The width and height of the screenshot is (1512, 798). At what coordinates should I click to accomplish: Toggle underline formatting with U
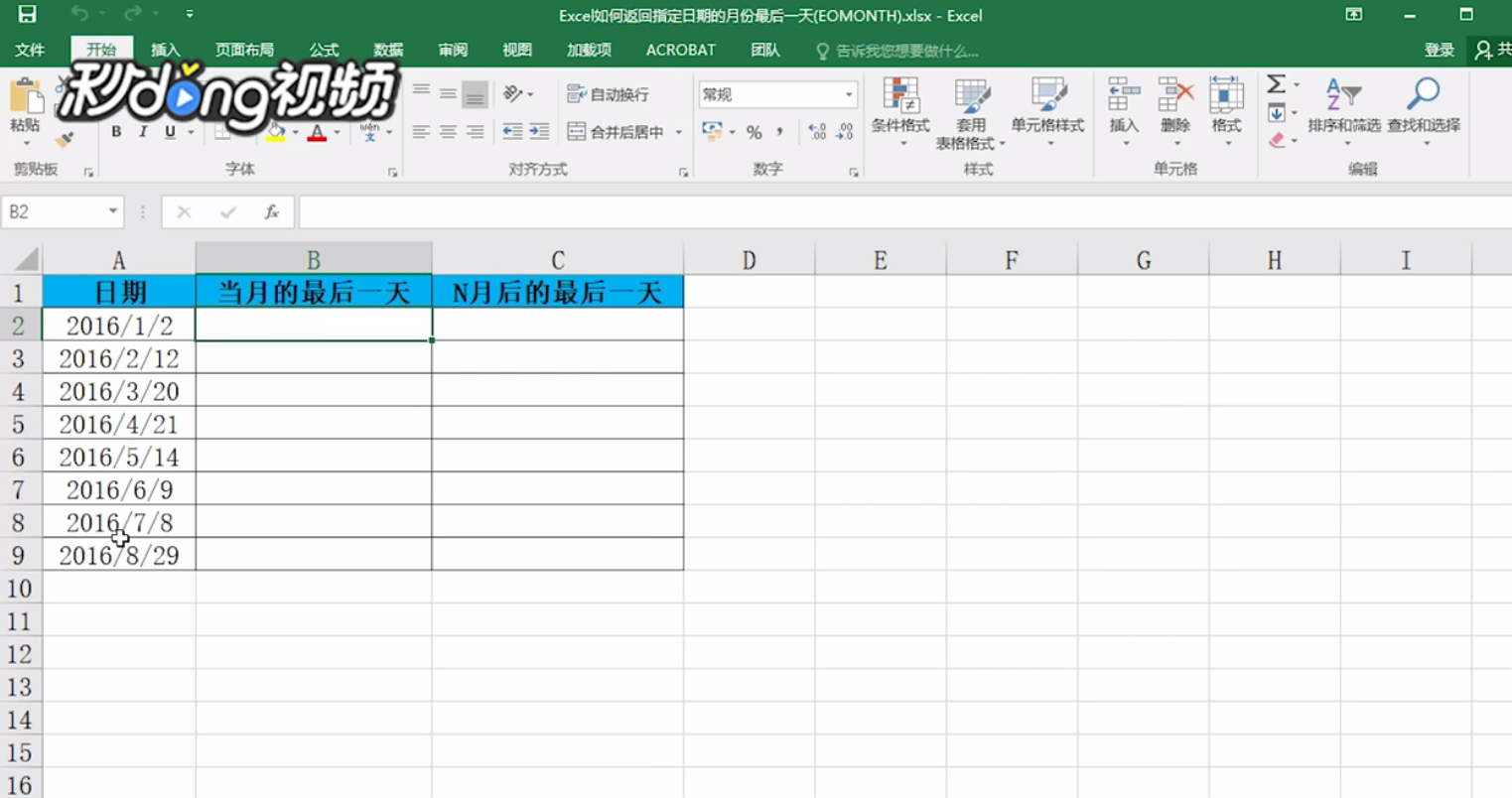169,130
